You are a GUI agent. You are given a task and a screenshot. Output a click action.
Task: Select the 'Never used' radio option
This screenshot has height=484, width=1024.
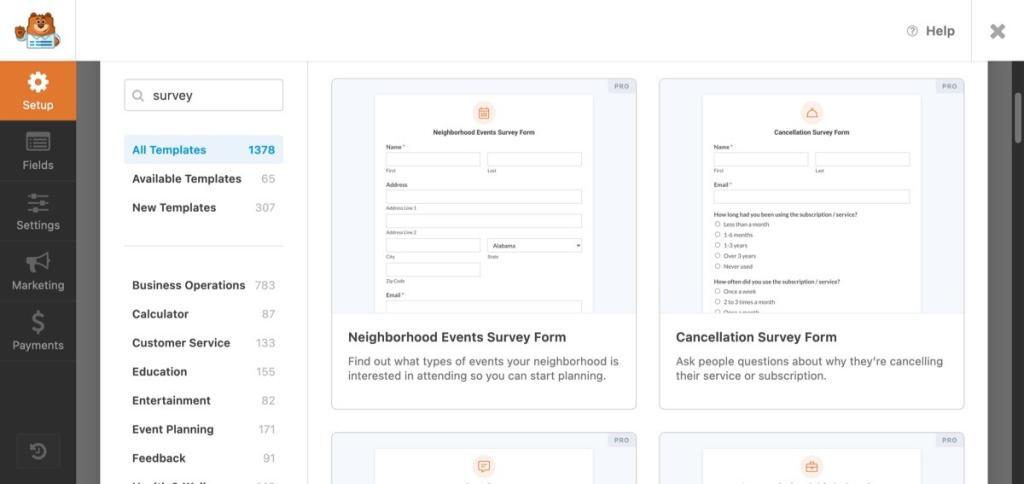tap(718, 266)
